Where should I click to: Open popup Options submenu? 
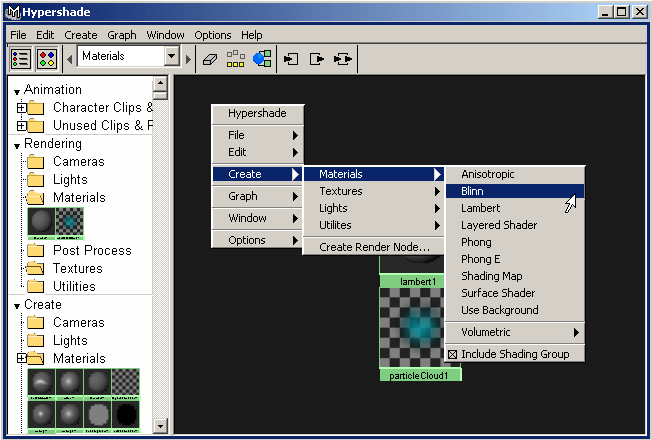pos(258,240)
